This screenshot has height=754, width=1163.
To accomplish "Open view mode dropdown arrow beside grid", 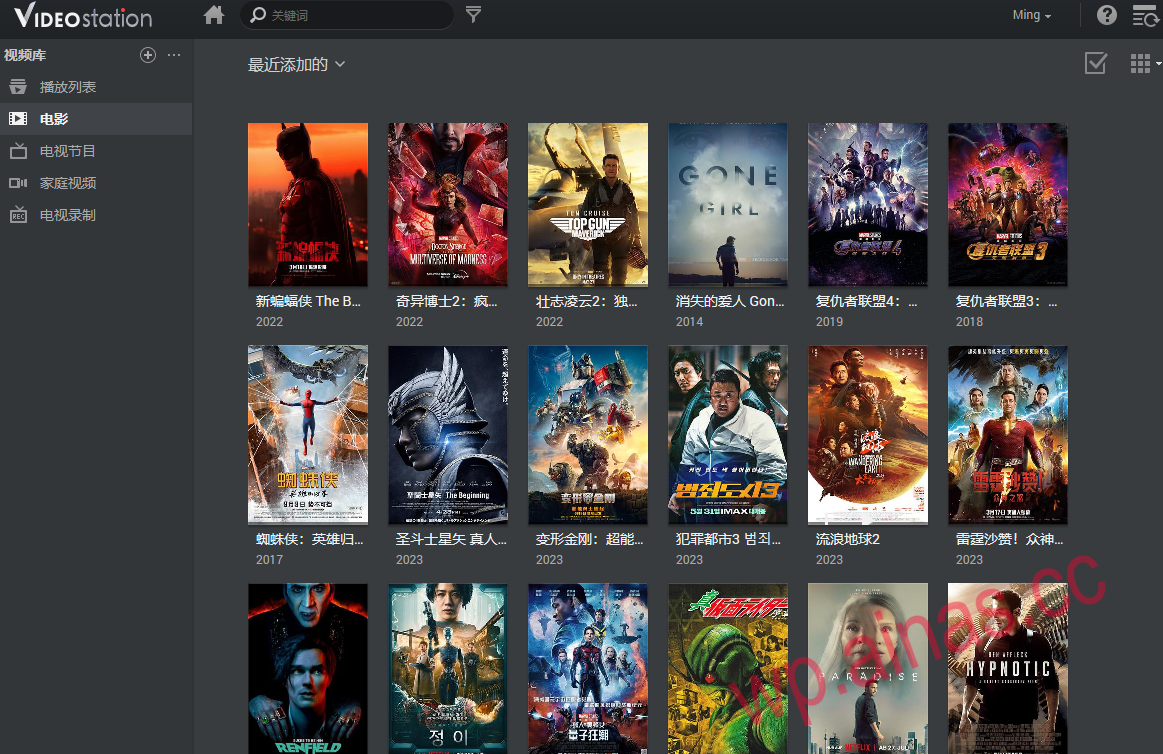I will point(1158,64).
